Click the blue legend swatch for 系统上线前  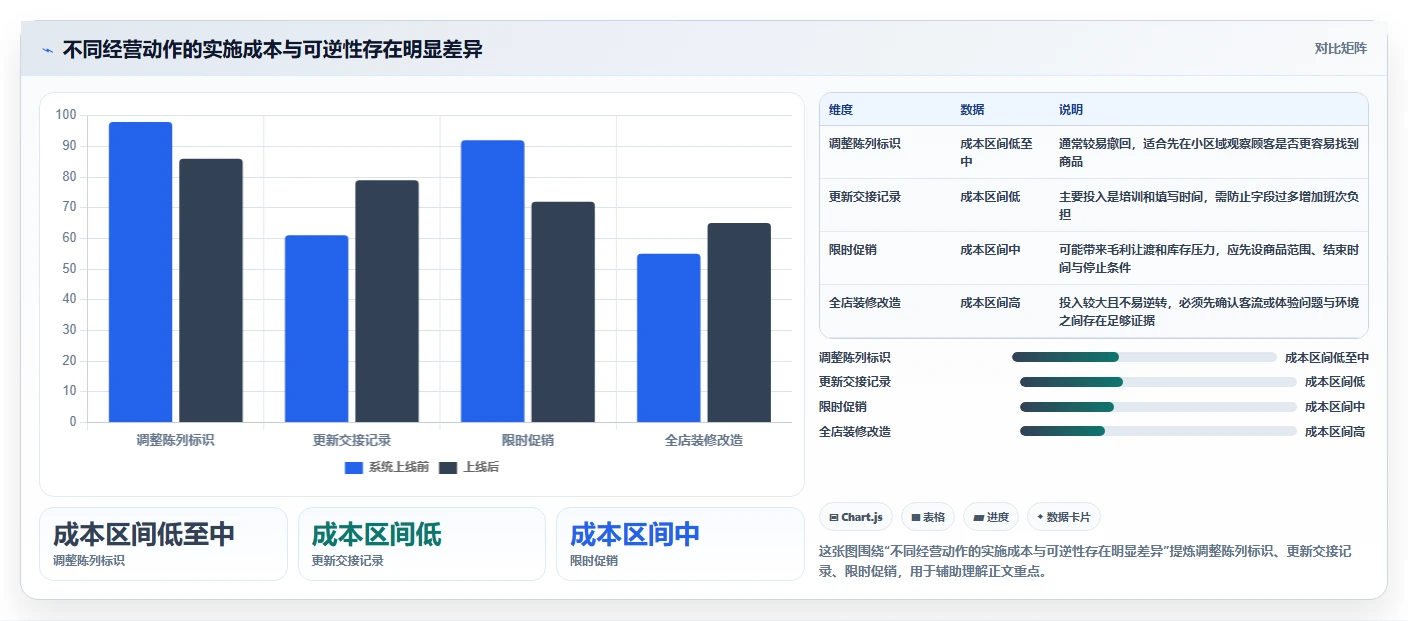(x=354, y=467)
